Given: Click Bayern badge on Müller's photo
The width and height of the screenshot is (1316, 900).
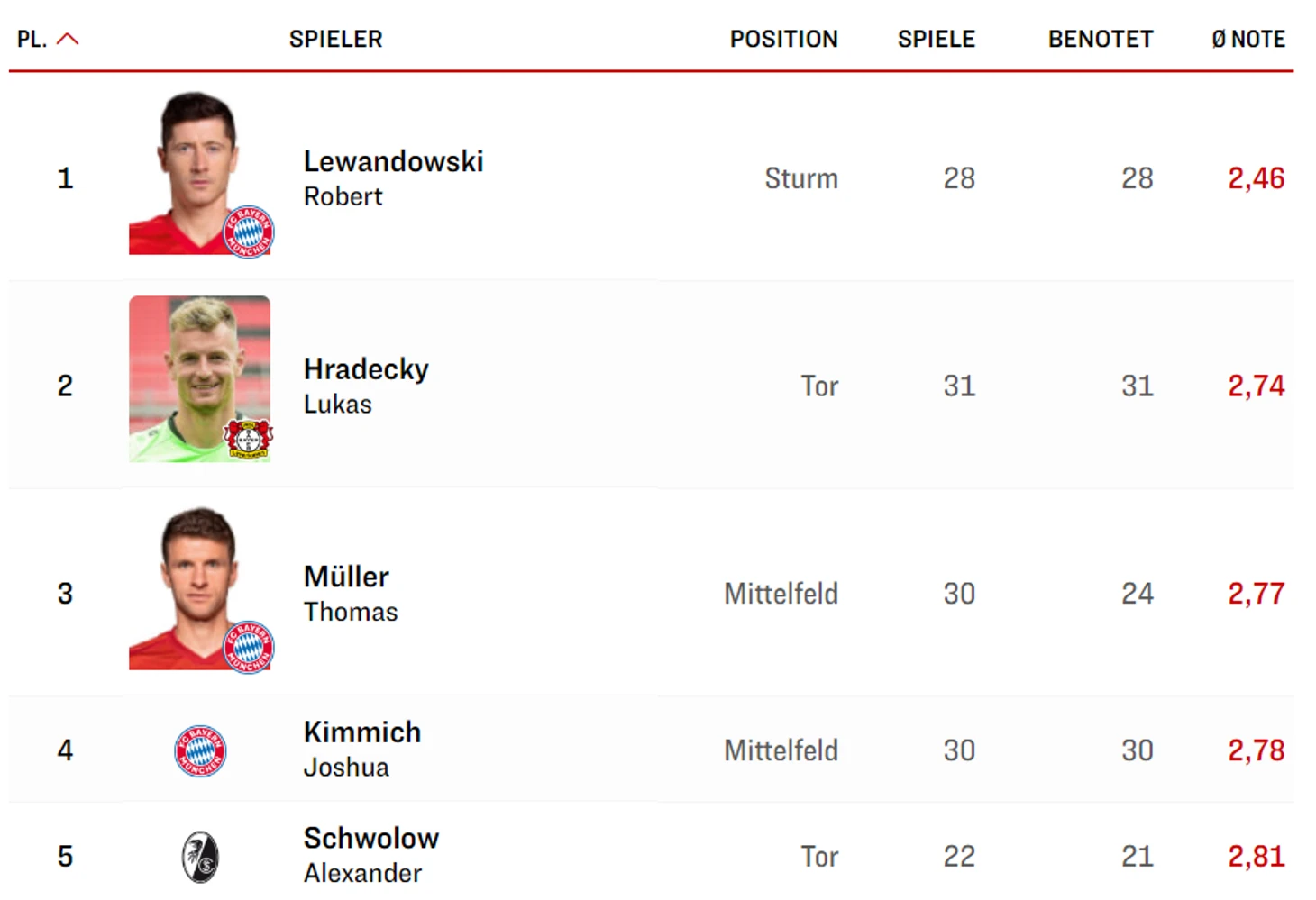Looking at the screenshot, I should [249, 647].
